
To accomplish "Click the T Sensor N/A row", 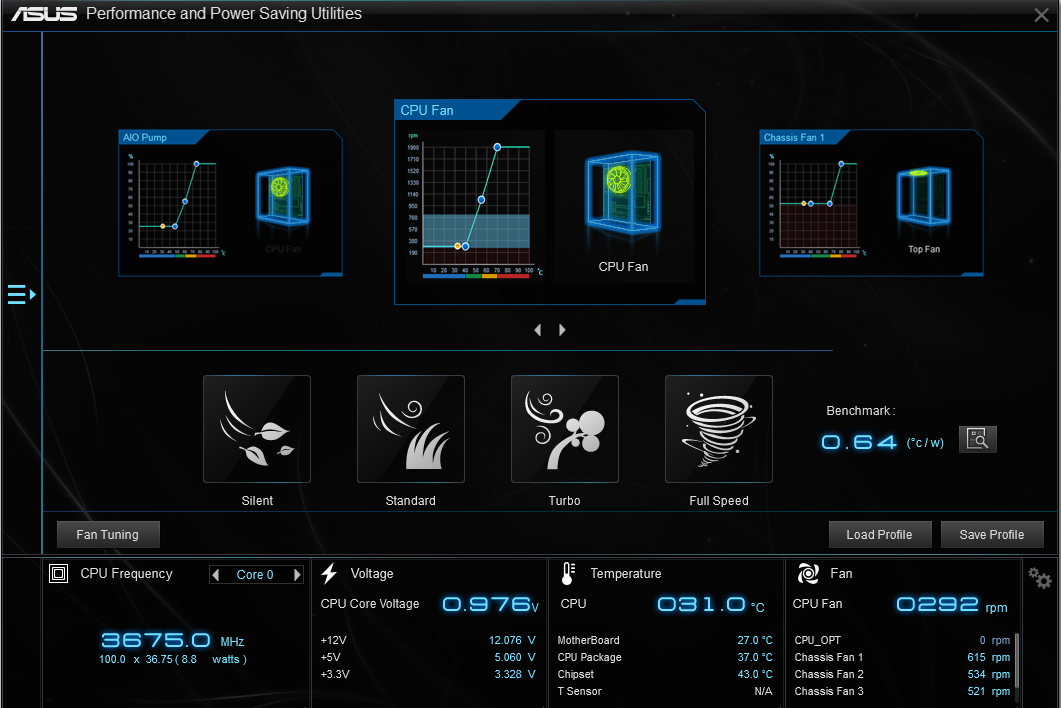I will [664, 691].
